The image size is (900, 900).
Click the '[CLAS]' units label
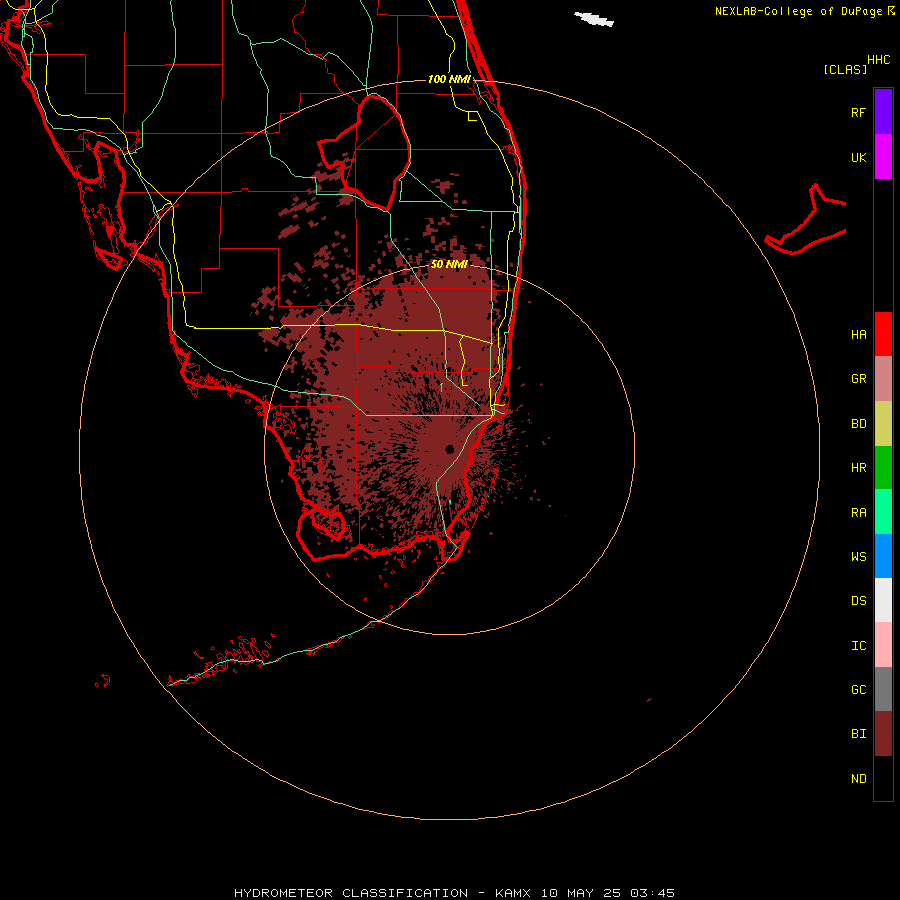[845, 69]
